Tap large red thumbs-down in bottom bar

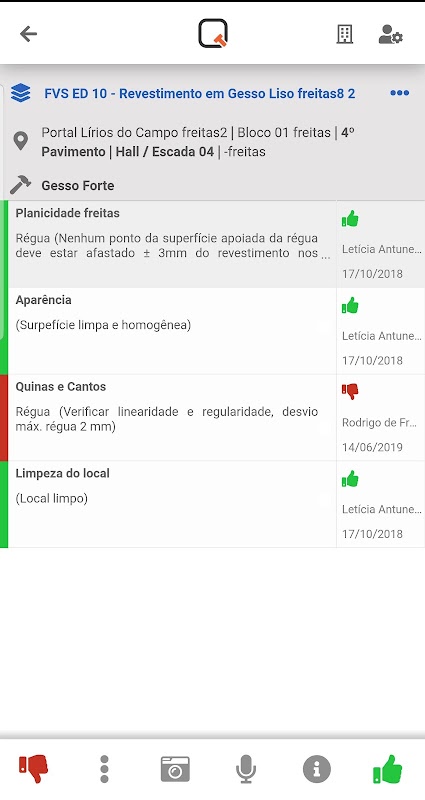pyautogui.click(x=34, y=768)
